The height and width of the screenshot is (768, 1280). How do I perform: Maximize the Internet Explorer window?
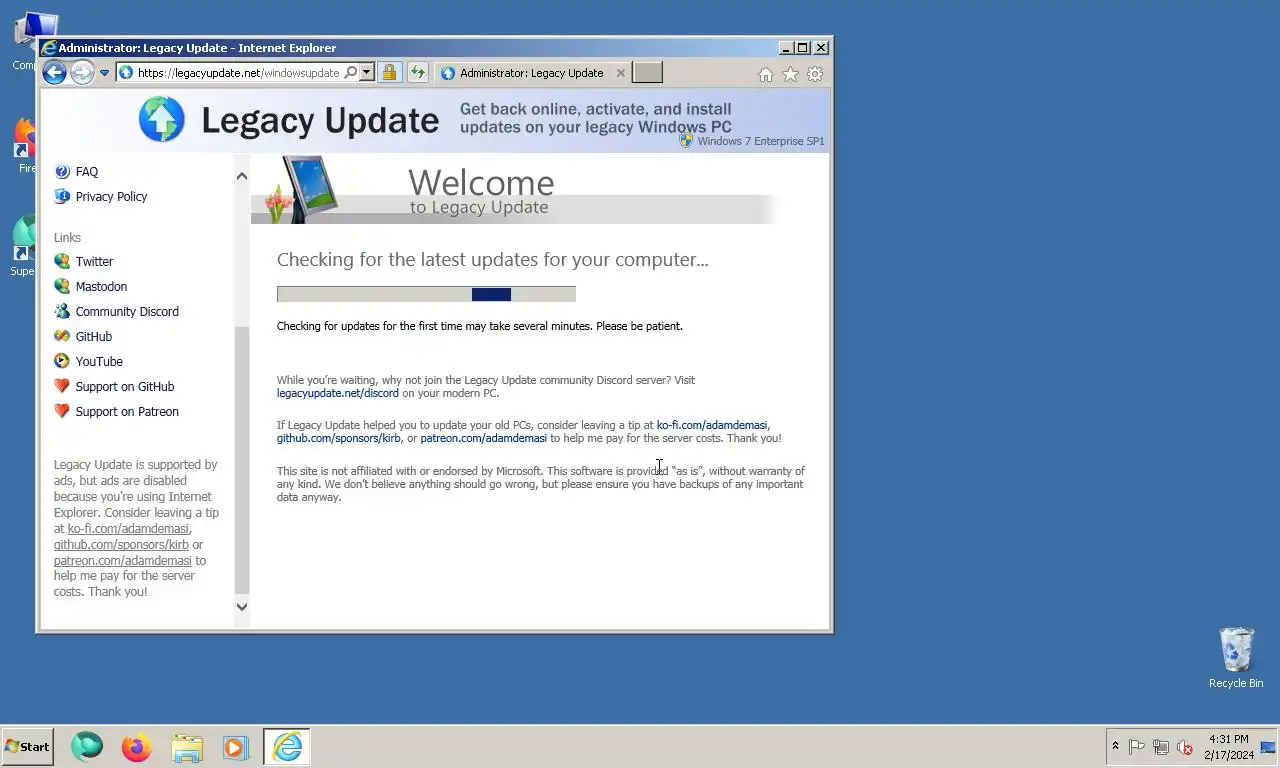click(803, 47)
